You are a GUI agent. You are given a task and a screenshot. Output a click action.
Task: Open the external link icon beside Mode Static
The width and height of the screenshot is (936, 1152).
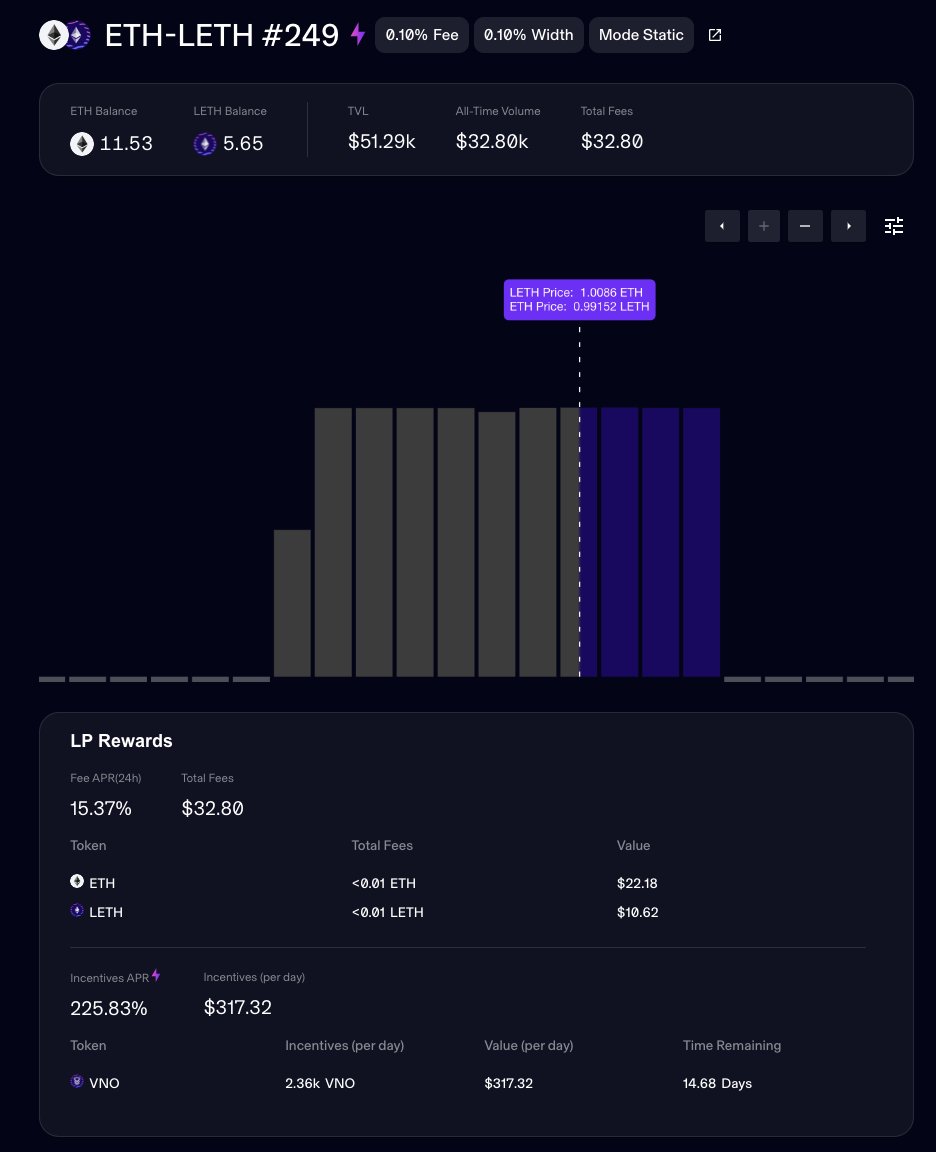(x=714, y=35)
